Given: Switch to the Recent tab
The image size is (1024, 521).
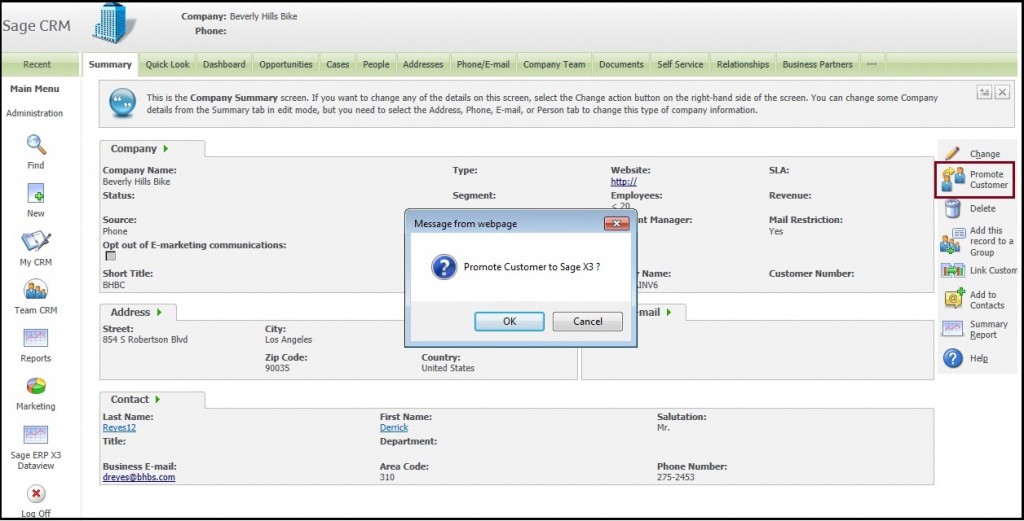Looking at the screenshot, I should [37, 65].
